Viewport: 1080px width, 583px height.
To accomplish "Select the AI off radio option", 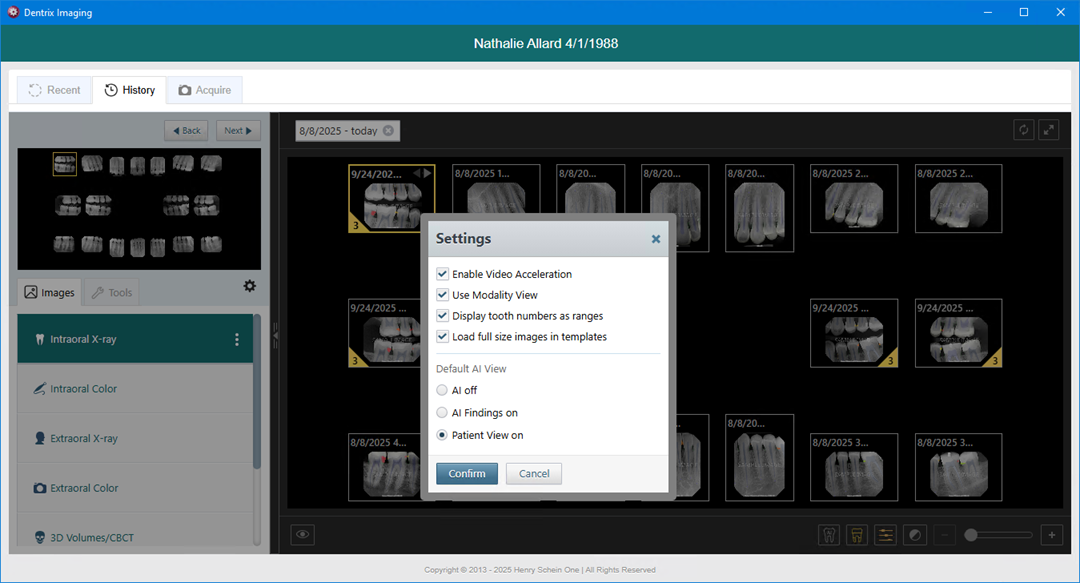I will (x=443, y=390).
